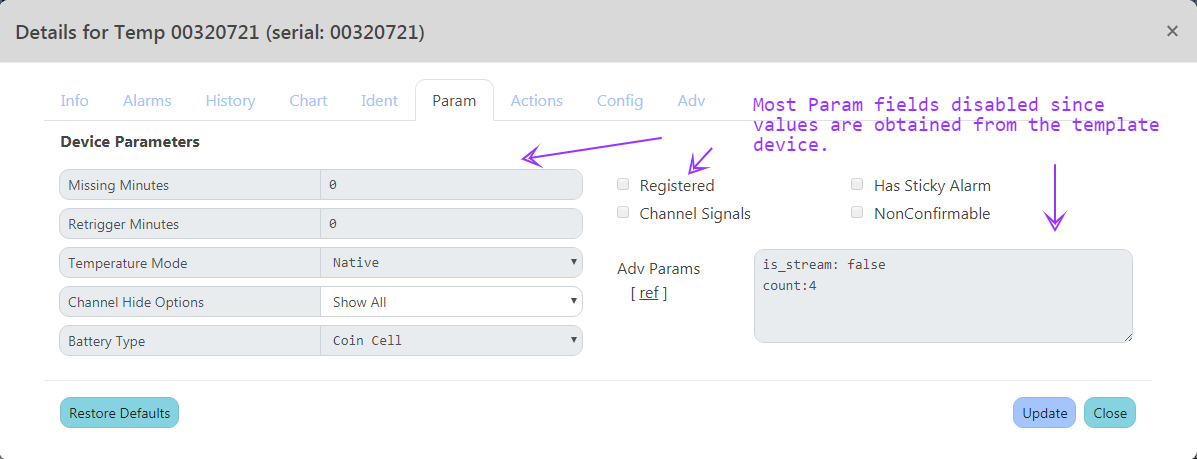
Task: Click the Missing Minutes input field
Action: click(451, 185)
